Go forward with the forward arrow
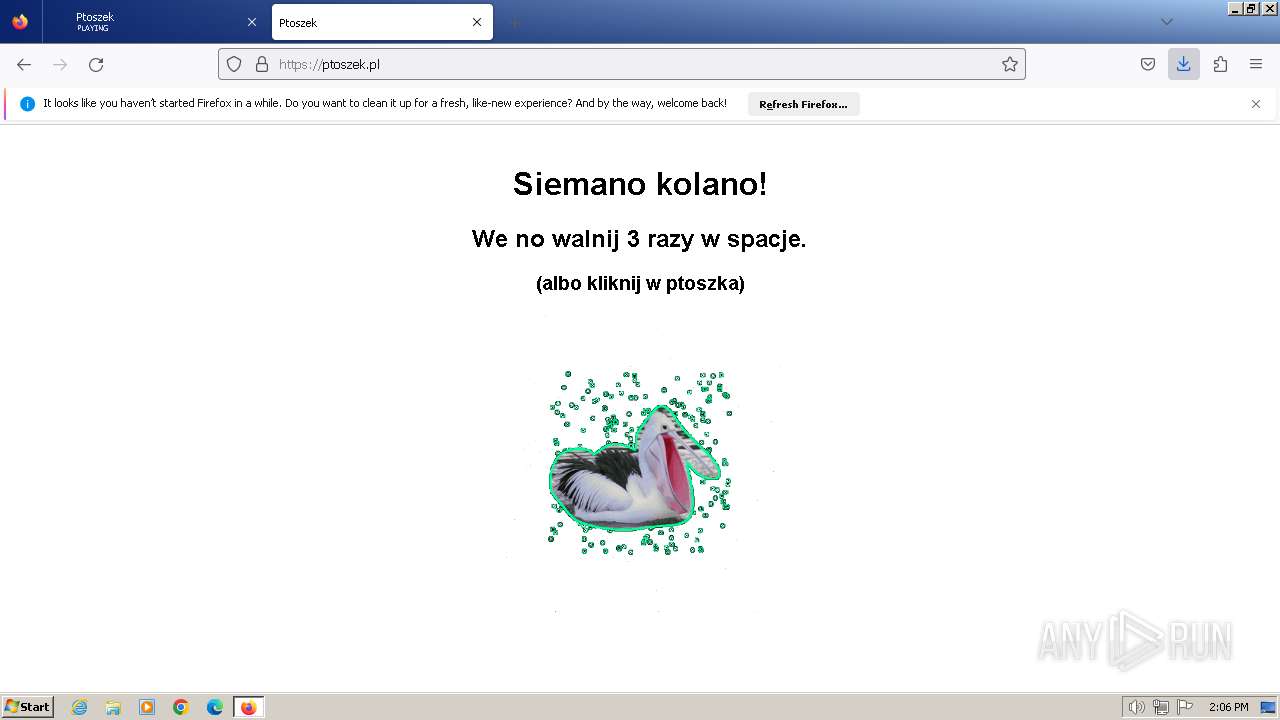Image resolution: width=1280 pixels, height=720 pixels. pos(60,64)
